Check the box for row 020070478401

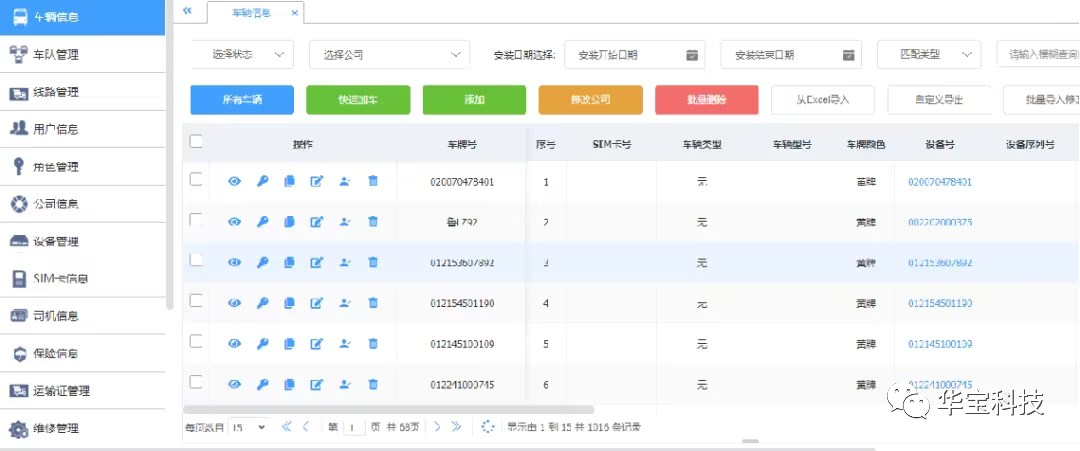tap(196, 179)
